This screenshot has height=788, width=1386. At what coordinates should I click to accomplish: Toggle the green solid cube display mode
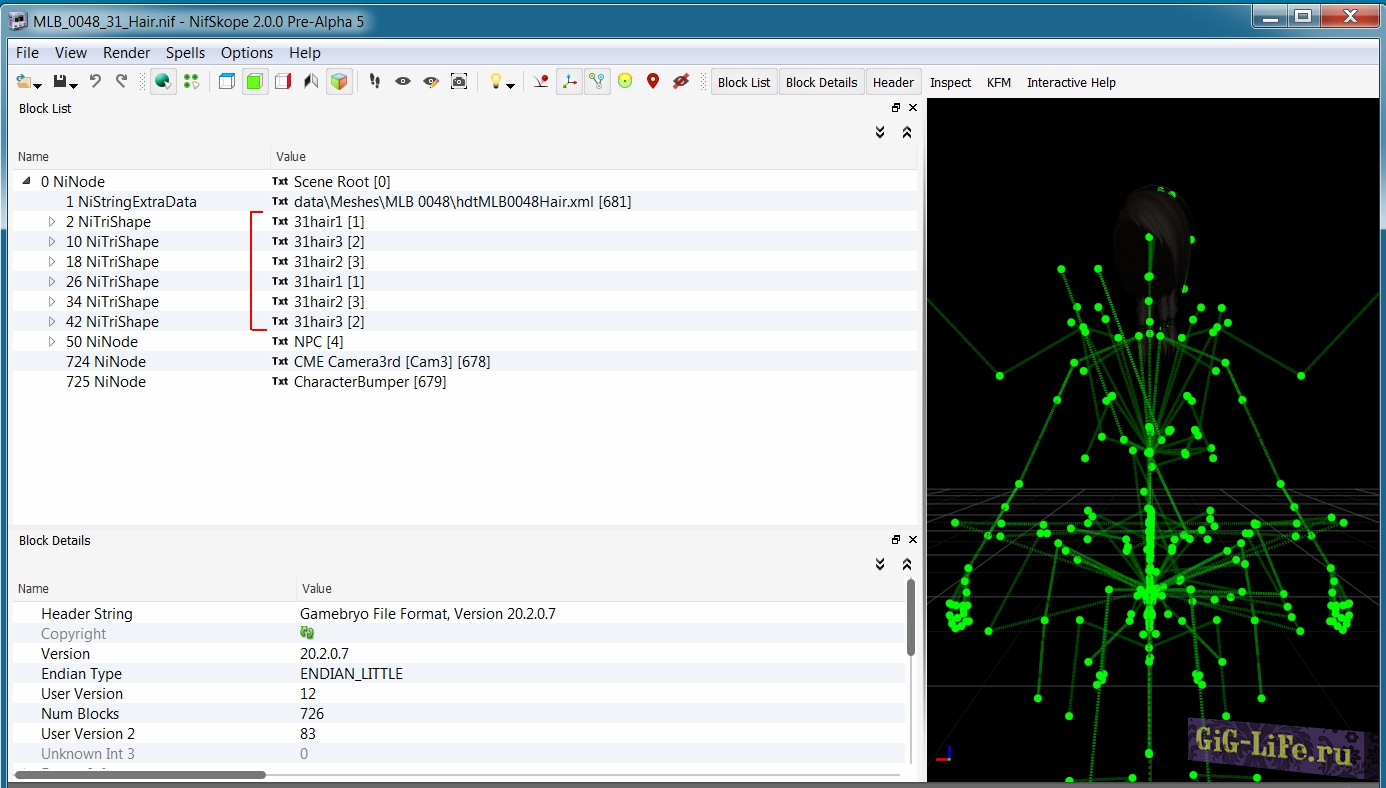(x=255, y=82)
